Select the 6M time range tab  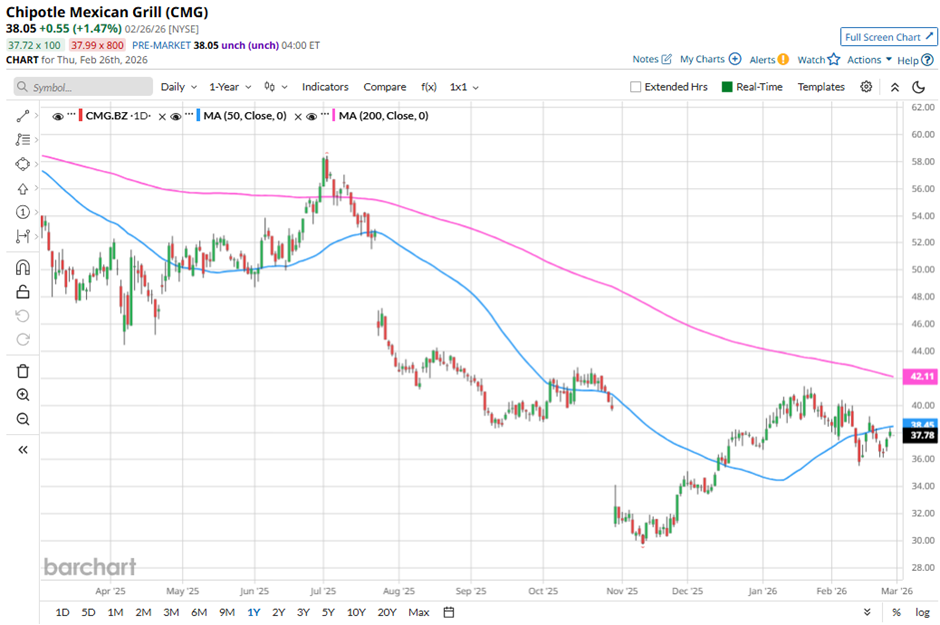coord(198,612)
